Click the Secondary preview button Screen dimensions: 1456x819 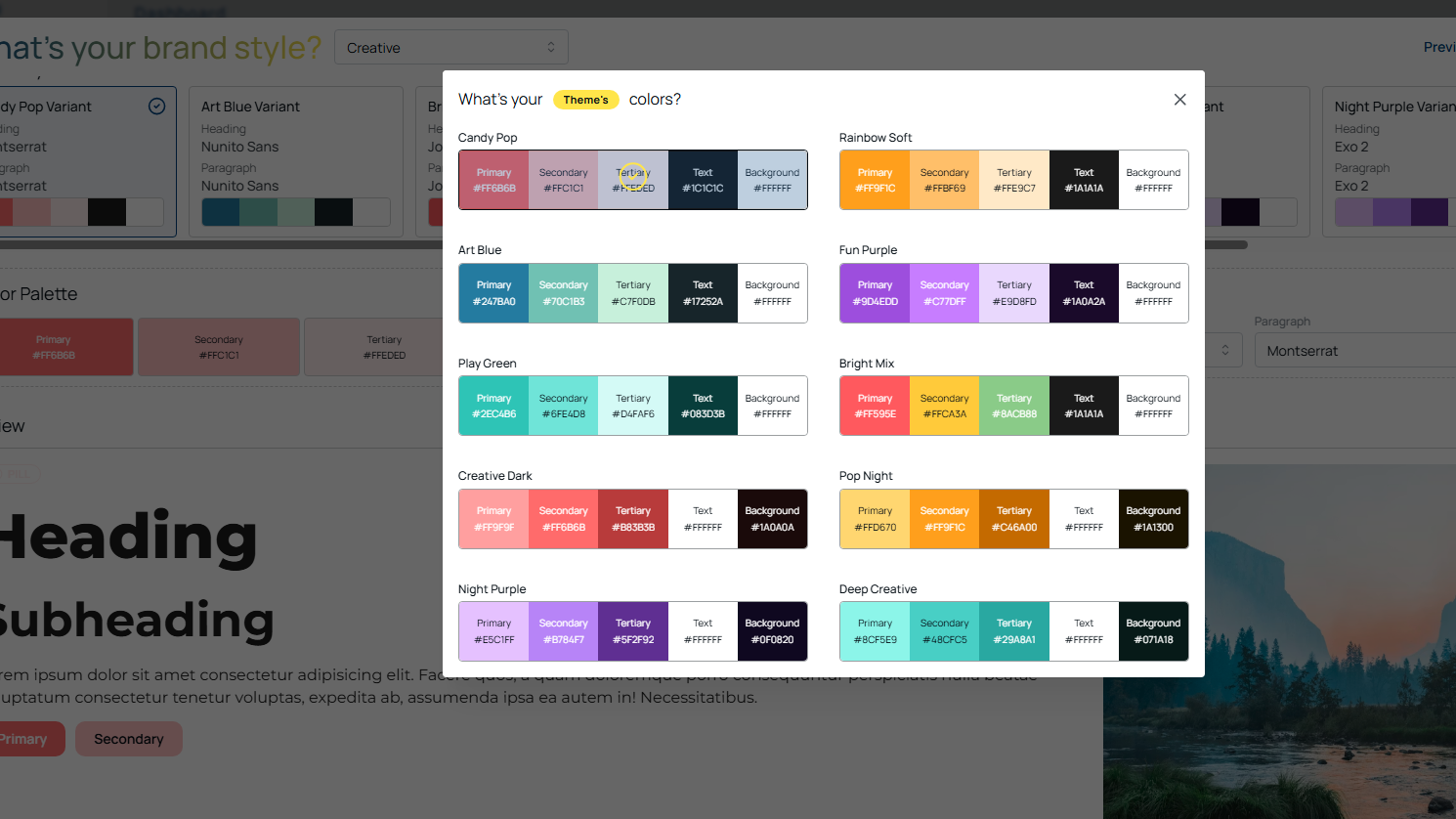128,739
